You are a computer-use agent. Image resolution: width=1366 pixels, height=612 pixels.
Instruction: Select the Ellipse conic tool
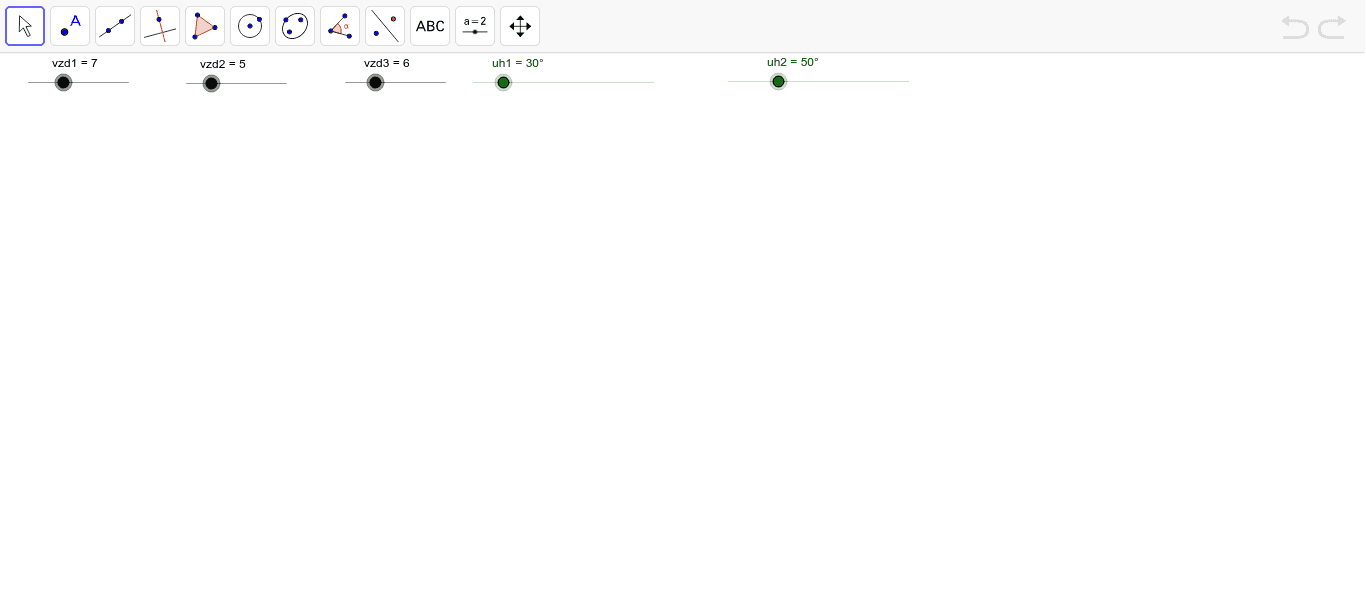pyautogui.click(x=295, y=26)
